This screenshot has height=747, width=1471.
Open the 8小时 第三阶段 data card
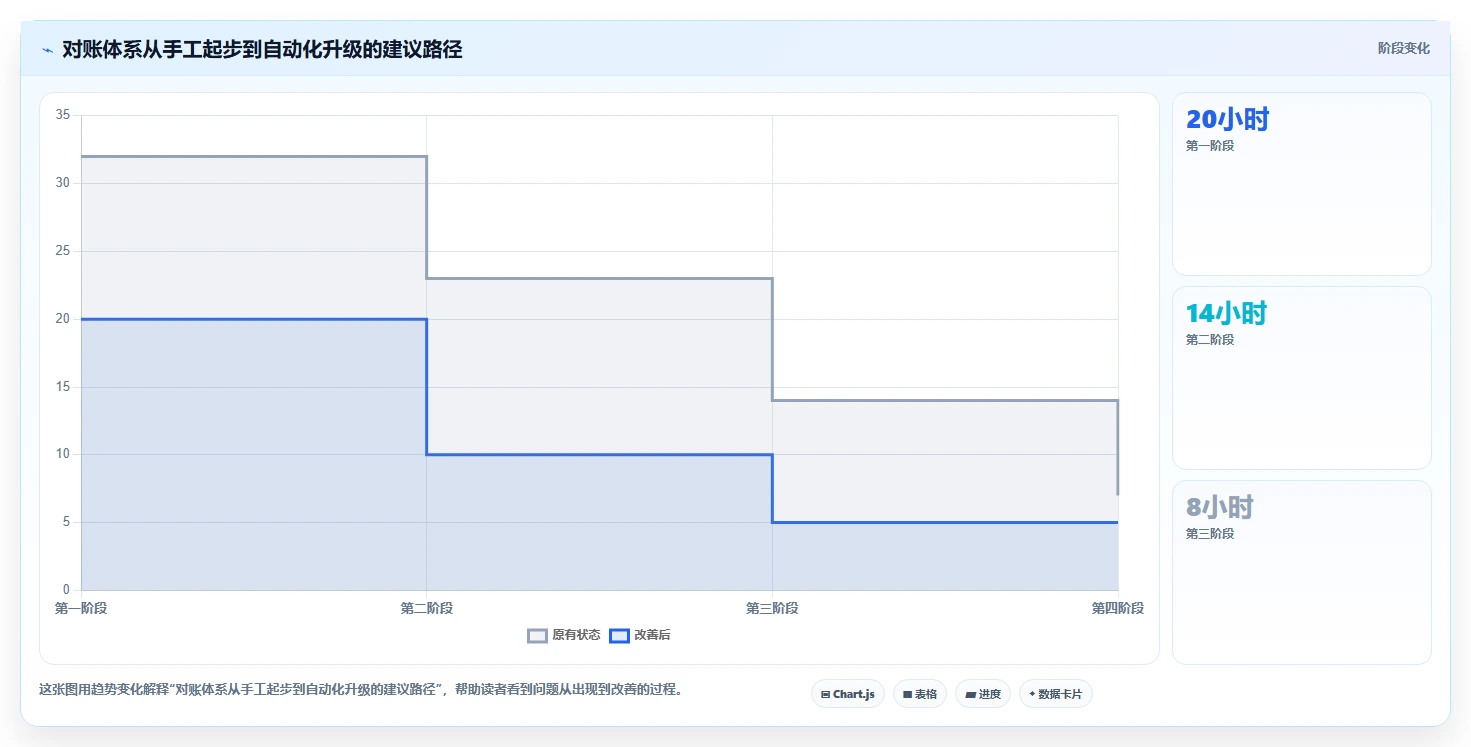pyautogui.click(x=1301, y=572)
